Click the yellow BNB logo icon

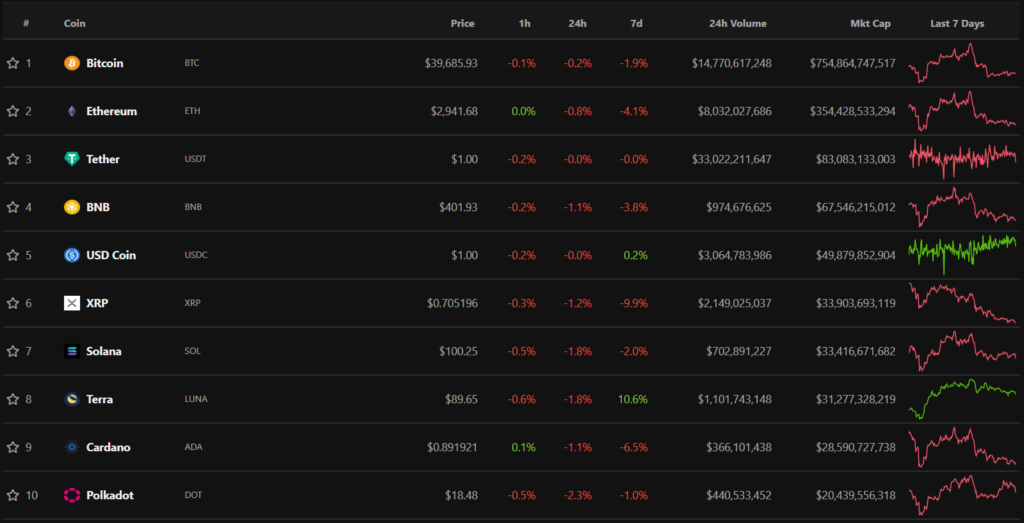[x=72, y=207]
